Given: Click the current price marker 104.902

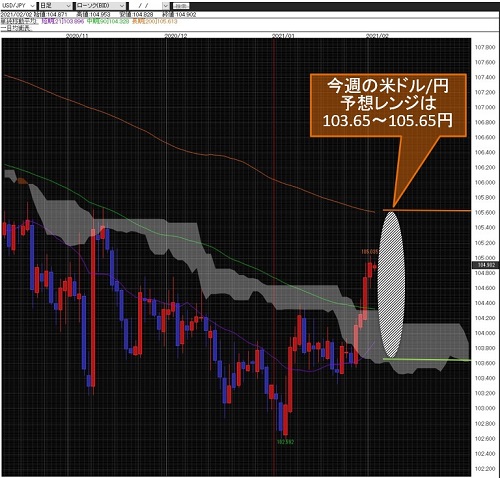Looking at the screenshot, I should click(x=486, y=265).
